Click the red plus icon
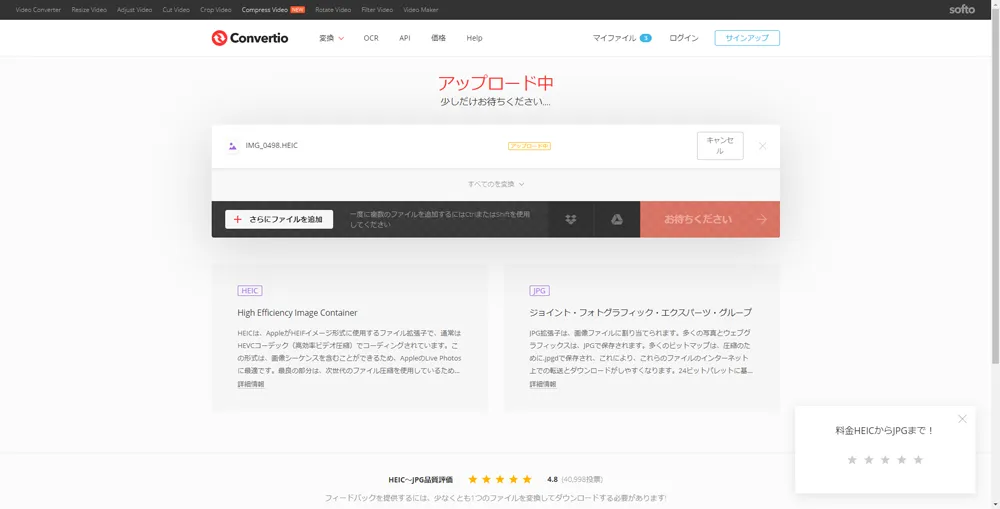This screenshot has width=1000, height=509. pos(237,219)
